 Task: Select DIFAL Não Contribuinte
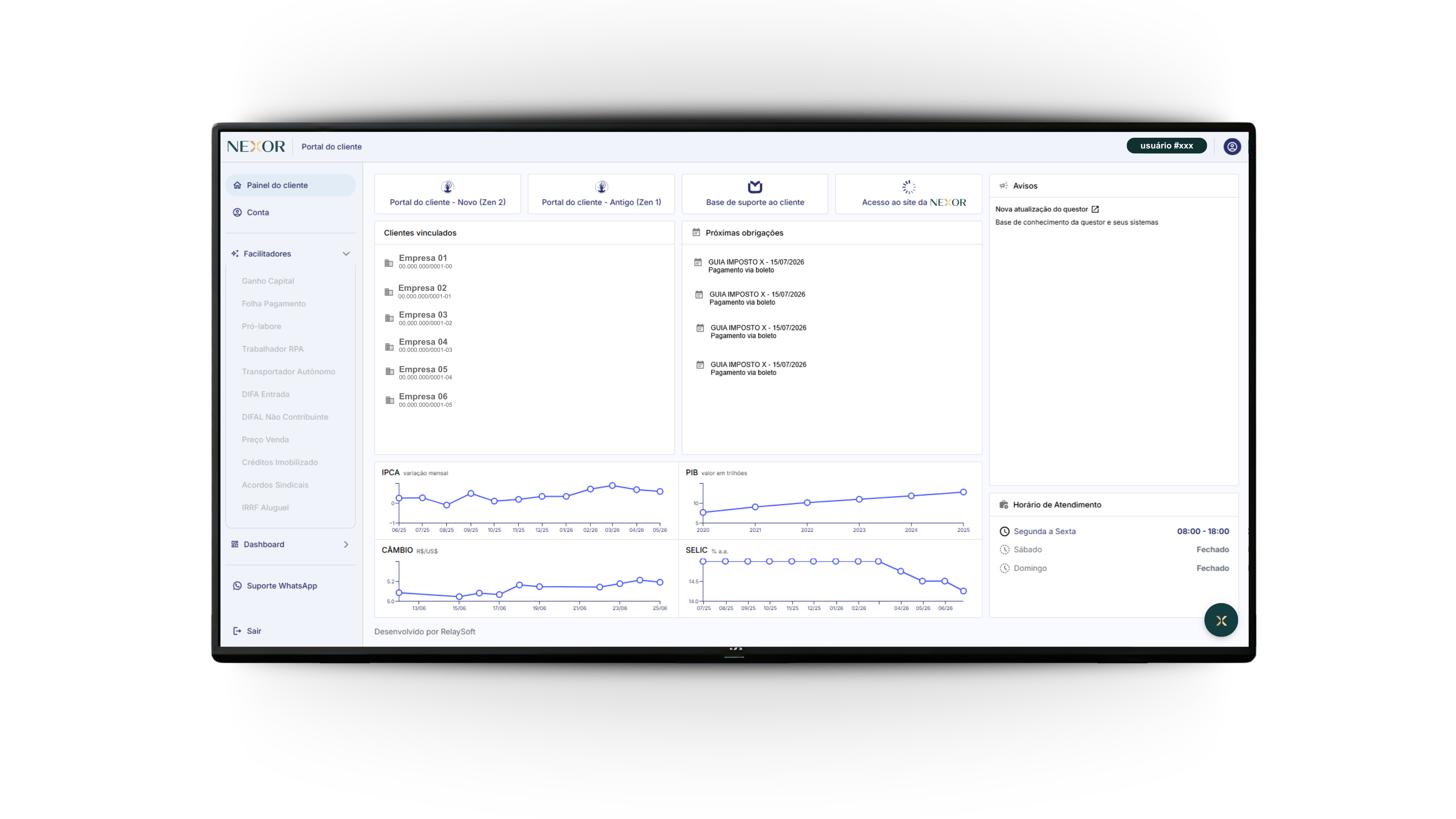pyautogui.click(x=285, y=416)
